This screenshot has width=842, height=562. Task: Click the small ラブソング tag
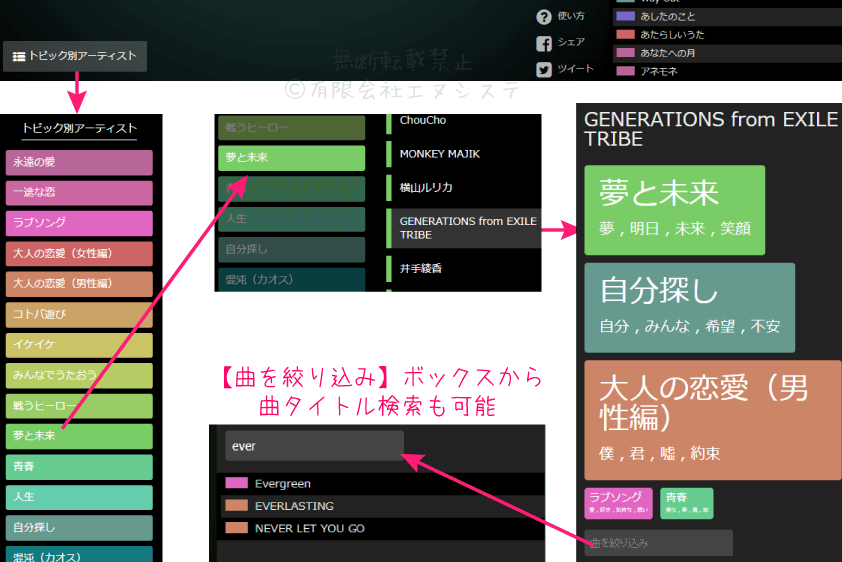click(618, 503)
